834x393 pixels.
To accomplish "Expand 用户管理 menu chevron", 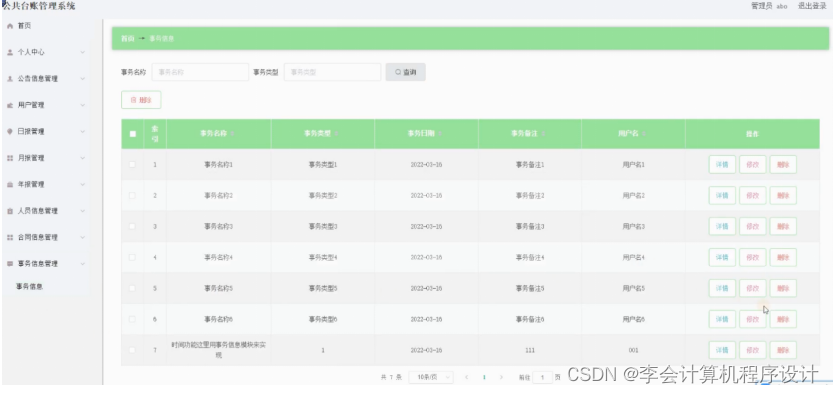I will point(82,105).
